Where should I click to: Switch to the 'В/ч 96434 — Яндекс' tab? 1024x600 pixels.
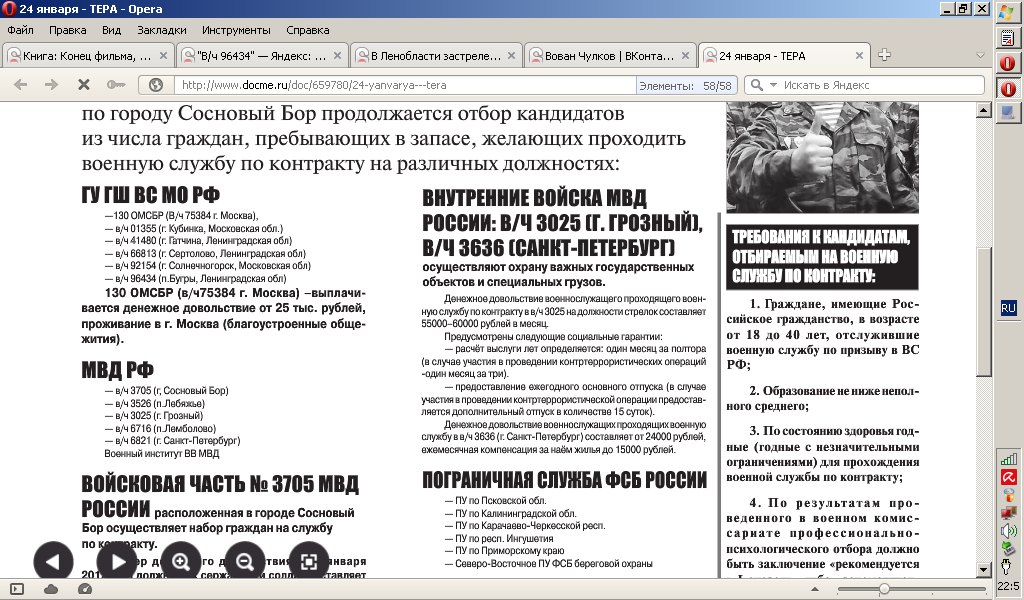coord(262,56)
